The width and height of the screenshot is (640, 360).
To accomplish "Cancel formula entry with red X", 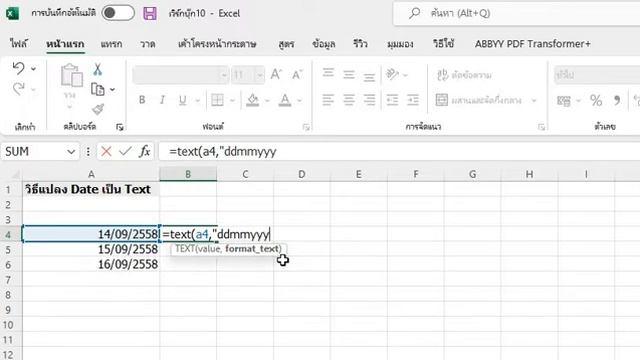I will [x=106, y=151].
